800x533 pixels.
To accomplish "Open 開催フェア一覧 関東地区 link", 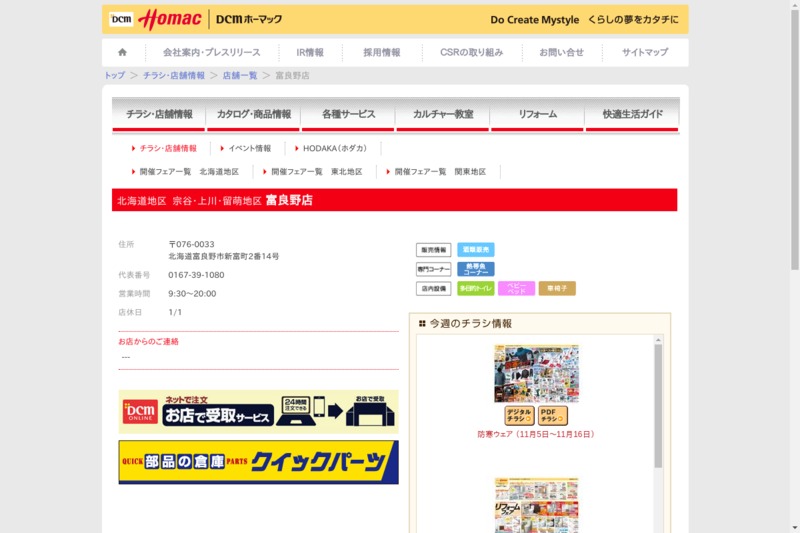I will [x=440, y=172].
